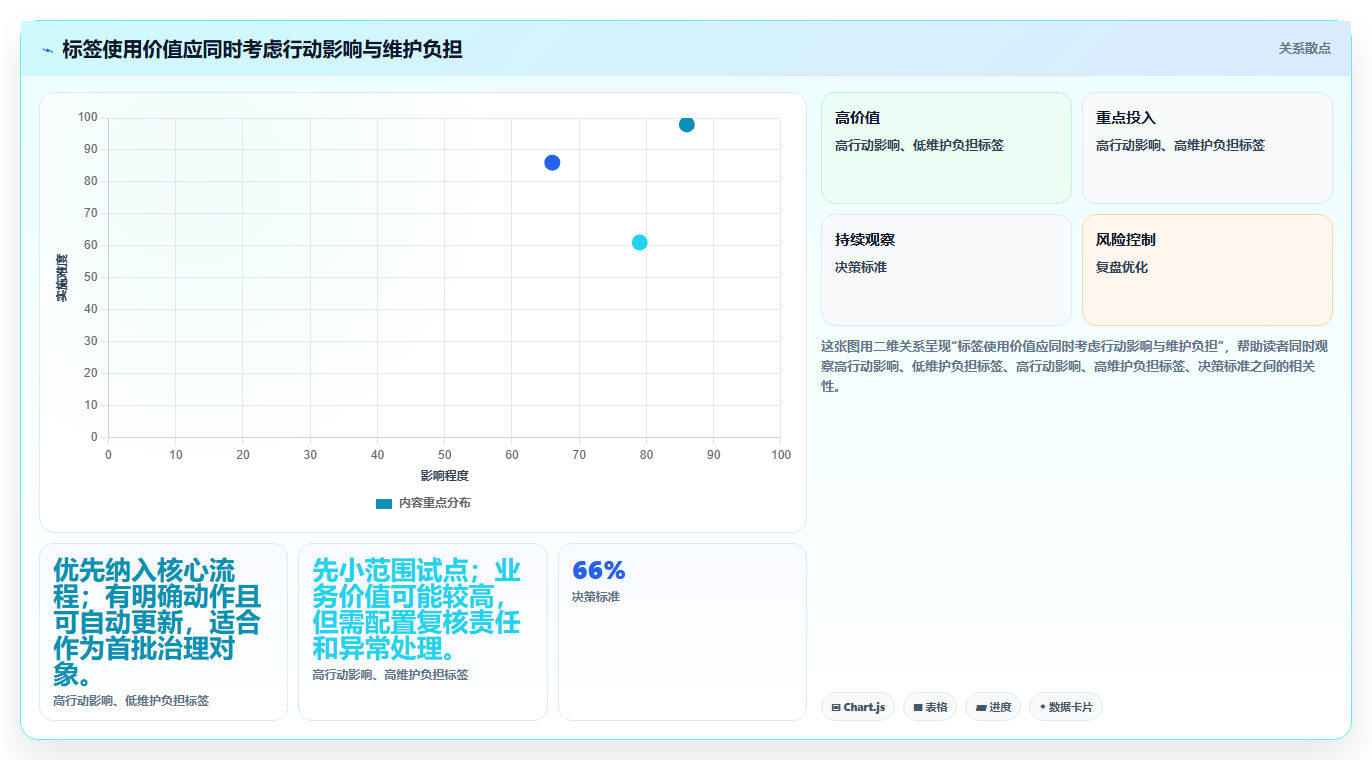1372x760 pixels.
Task: Click the lightning icon beside the title
Action: 47,50
